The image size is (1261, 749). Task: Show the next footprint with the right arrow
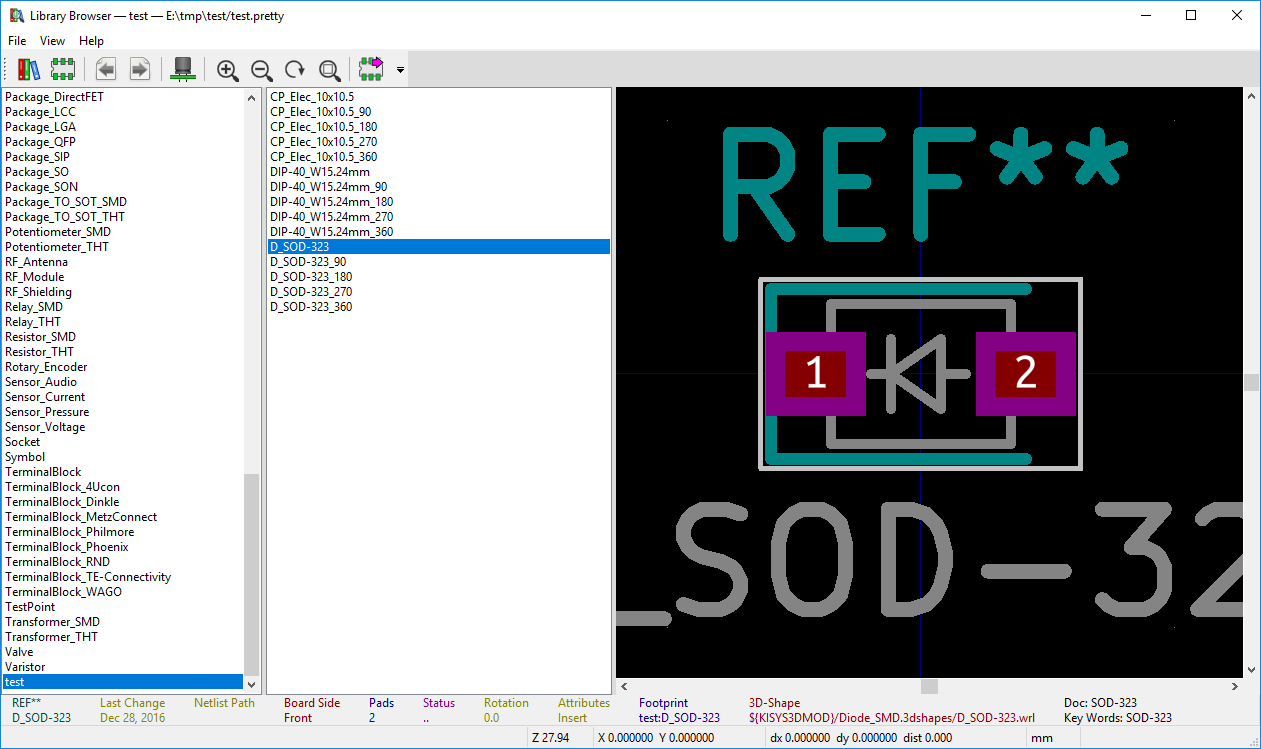click(140, 69)
